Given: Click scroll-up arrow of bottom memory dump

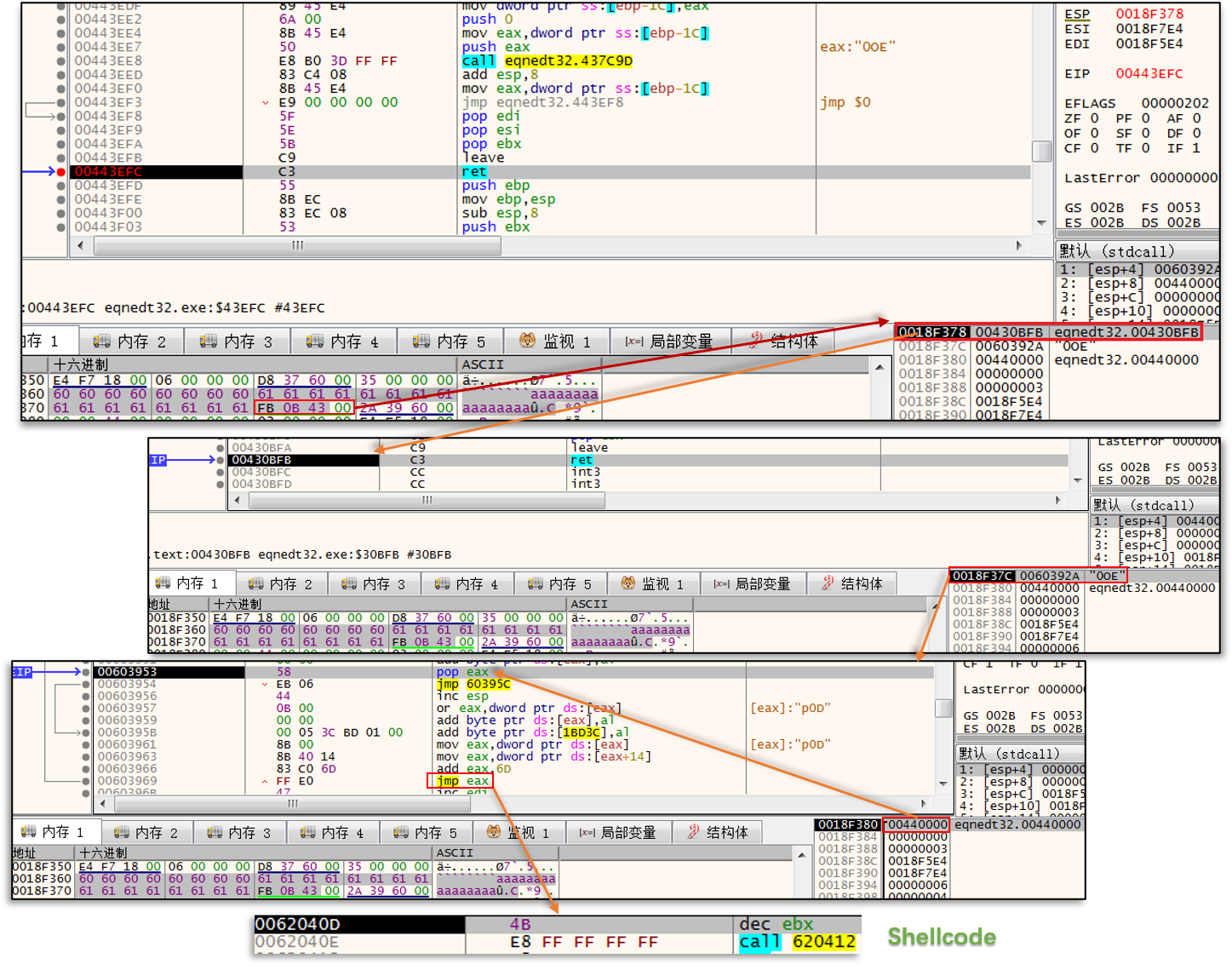Looking at the screenshot, I should click(x=801, y=853).
